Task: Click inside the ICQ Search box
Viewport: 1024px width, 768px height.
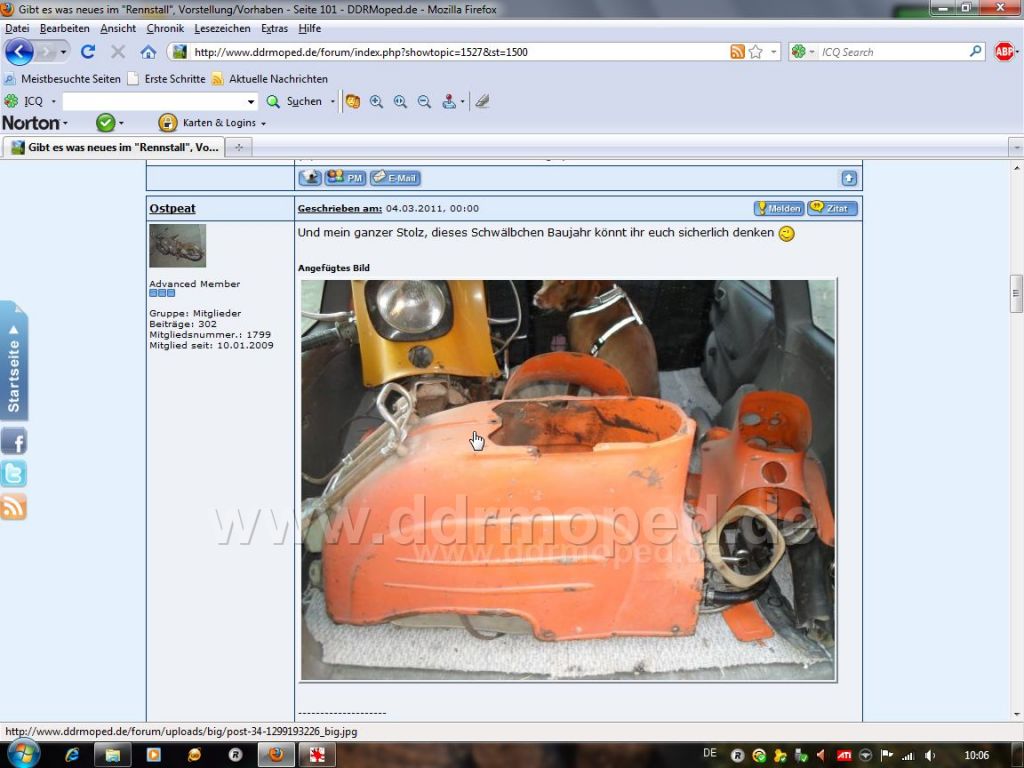Action: [893, 52]
